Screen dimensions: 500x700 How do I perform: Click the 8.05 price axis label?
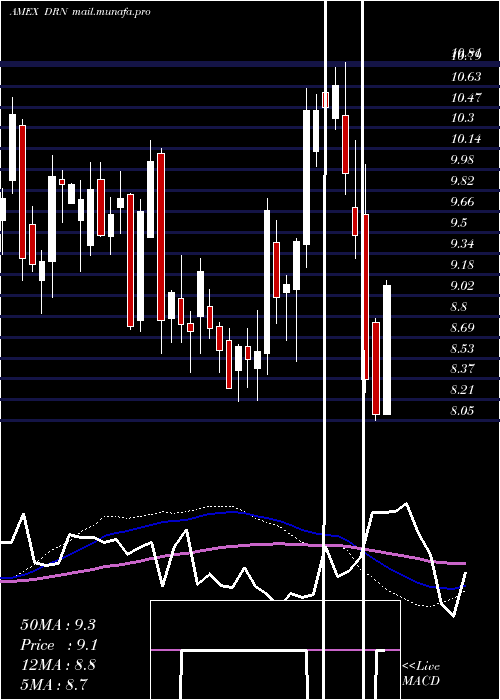point(464,411)
